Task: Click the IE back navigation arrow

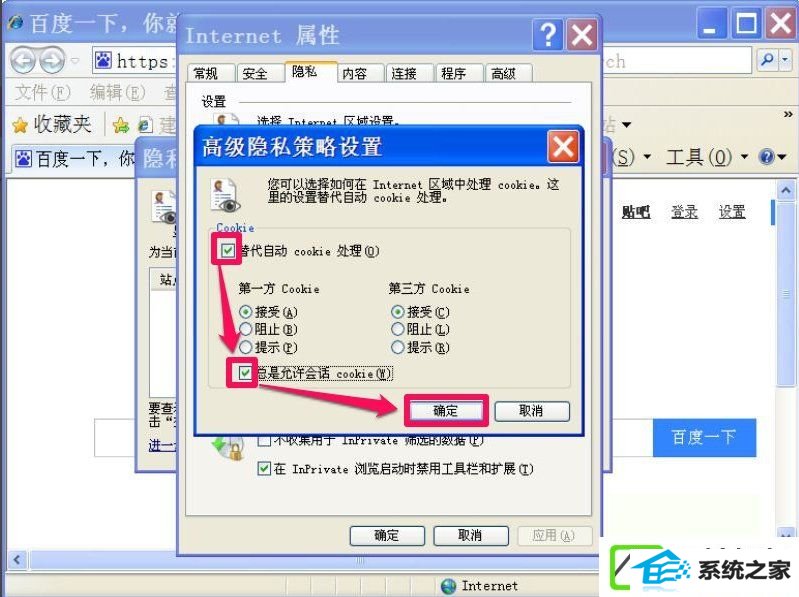Action: [23, 61]
